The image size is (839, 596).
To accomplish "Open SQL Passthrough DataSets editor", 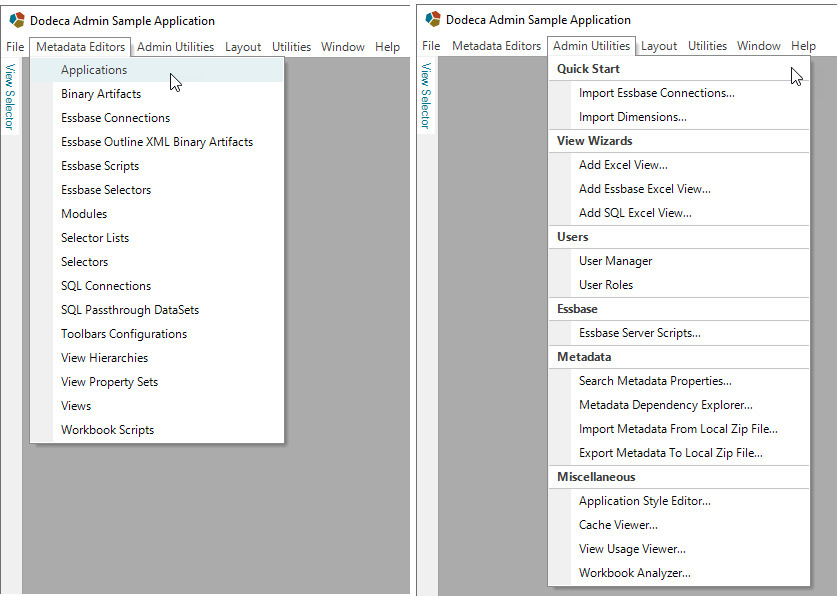I will pyautogui.click(x=157, y=310).
